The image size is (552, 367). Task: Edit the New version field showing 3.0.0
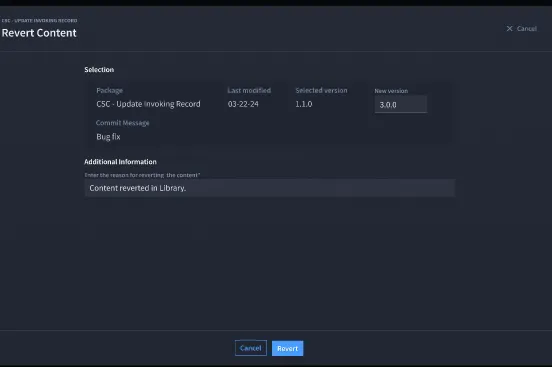(401, 105)
